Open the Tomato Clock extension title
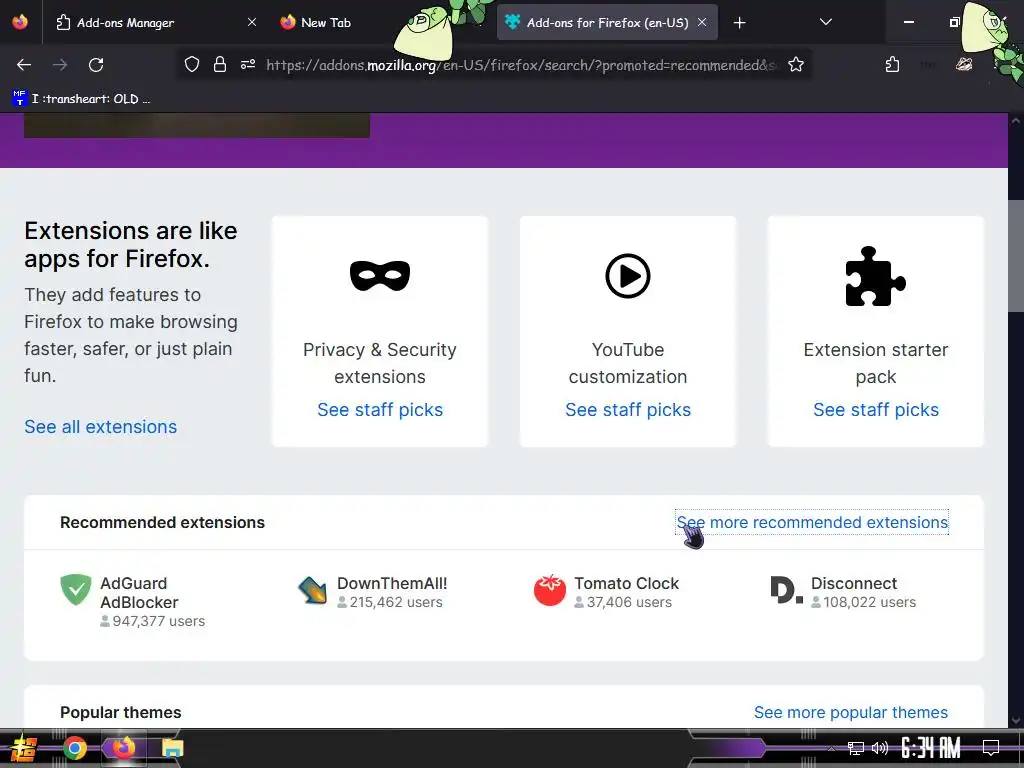The image size is (1024, 768). 626,583
